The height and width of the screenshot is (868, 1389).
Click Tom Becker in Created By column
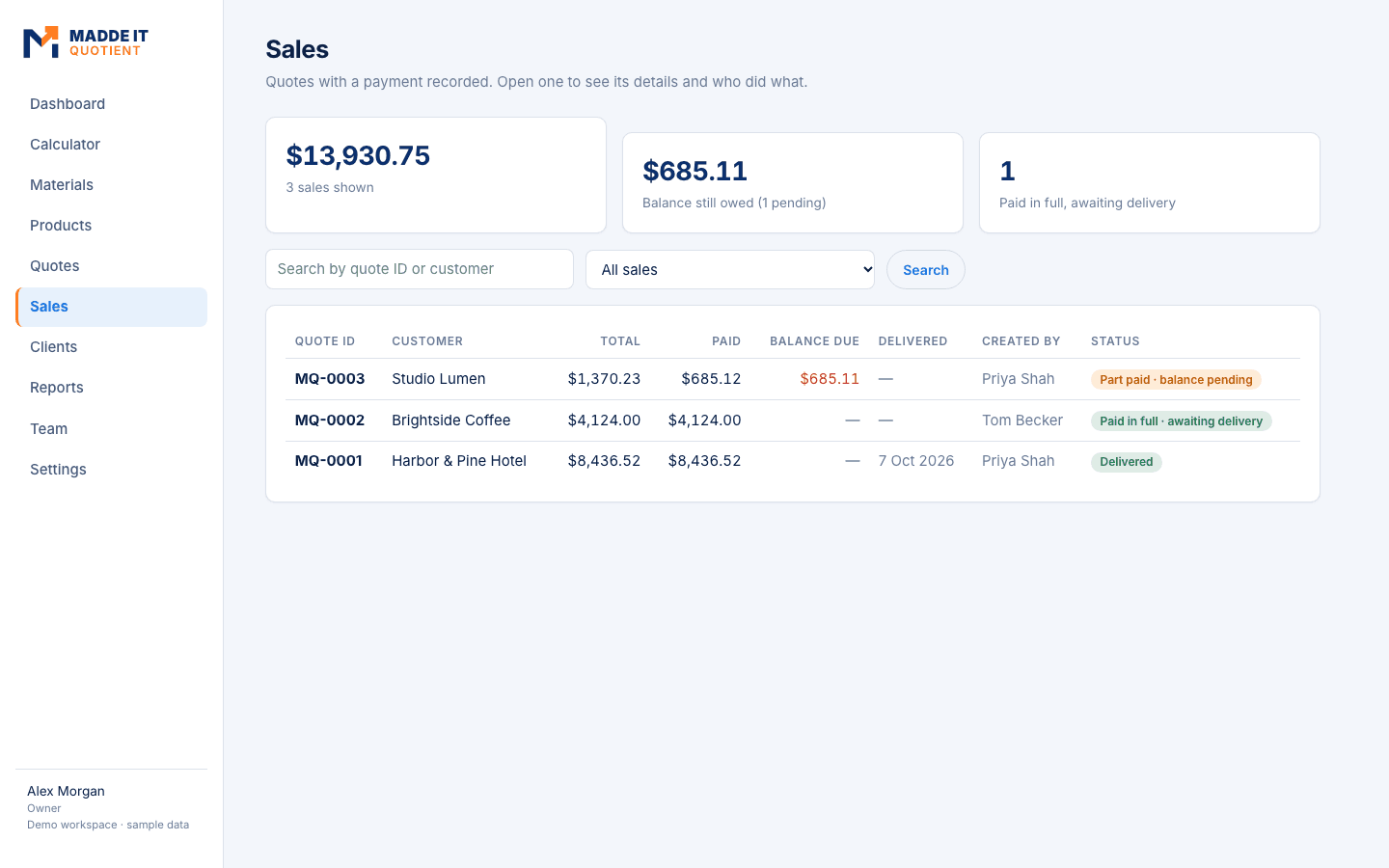[x=1022, y=420]
